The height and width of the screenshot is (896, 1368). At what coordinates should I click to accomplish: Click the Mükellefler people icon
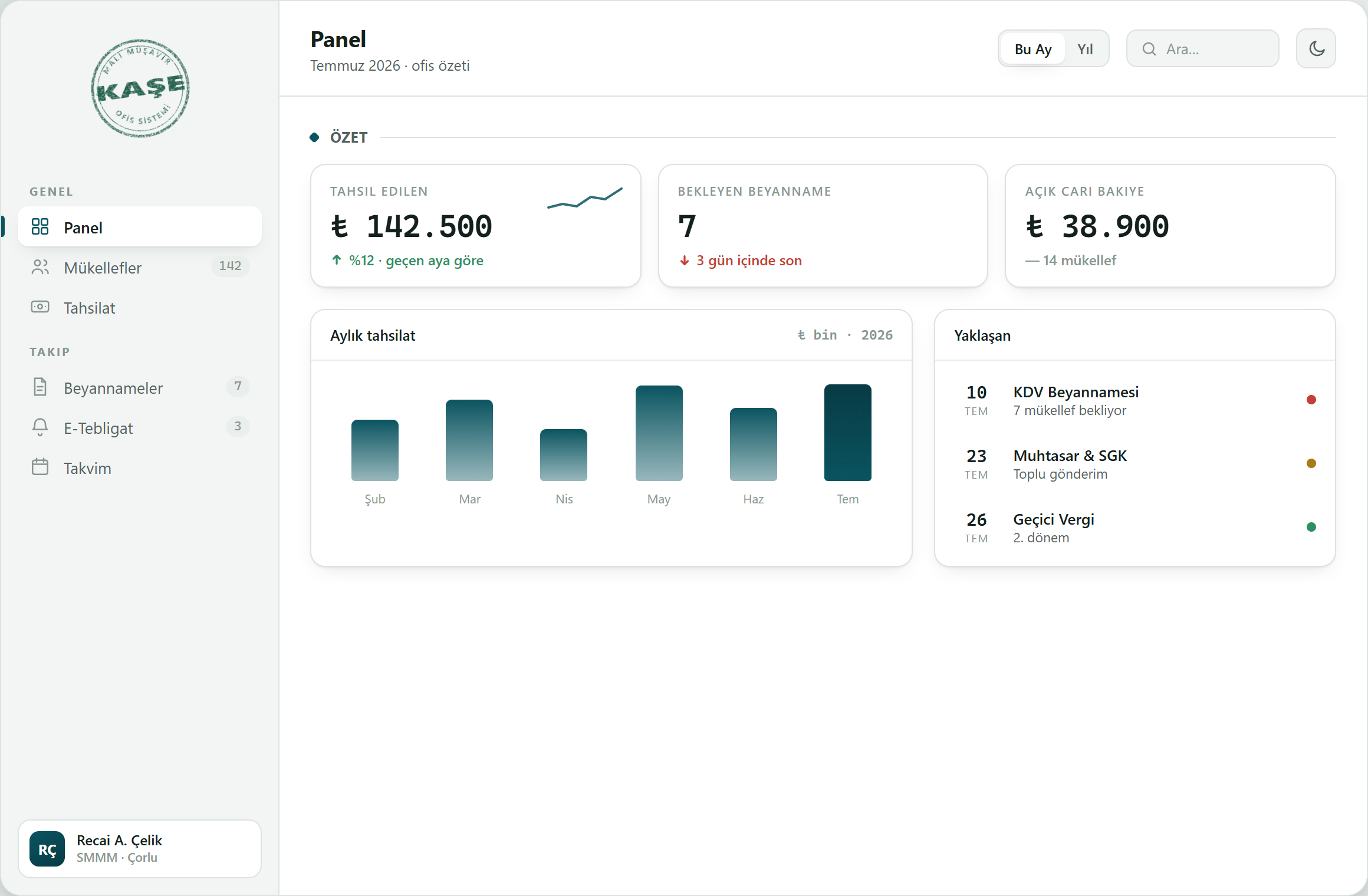[x=40, y=267]
